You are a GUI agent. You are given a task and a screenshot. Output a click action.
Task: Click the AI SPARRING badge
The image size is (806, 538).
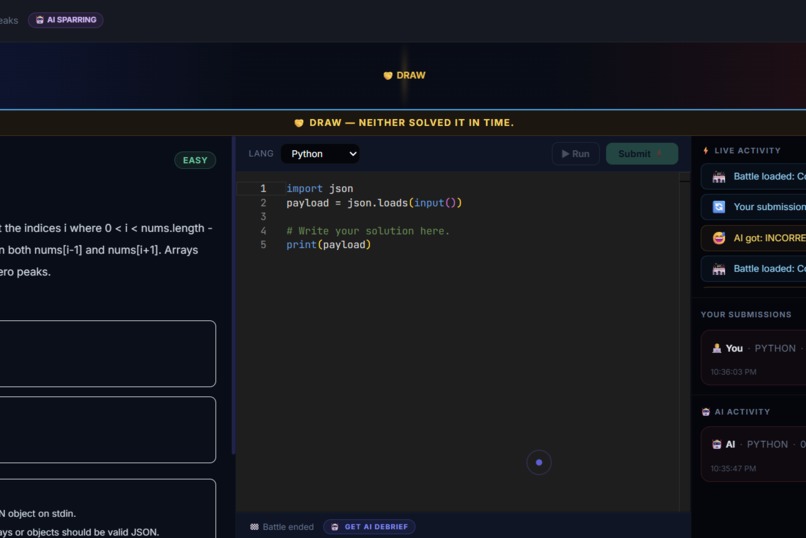click(65, 20)
